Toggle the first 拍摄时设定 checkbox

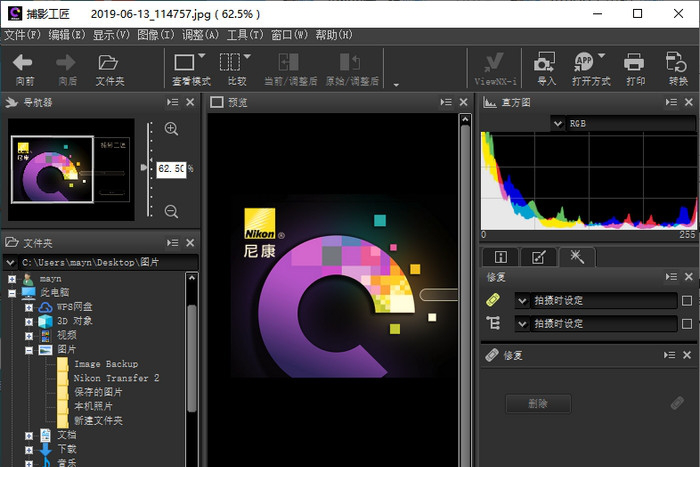686,300
